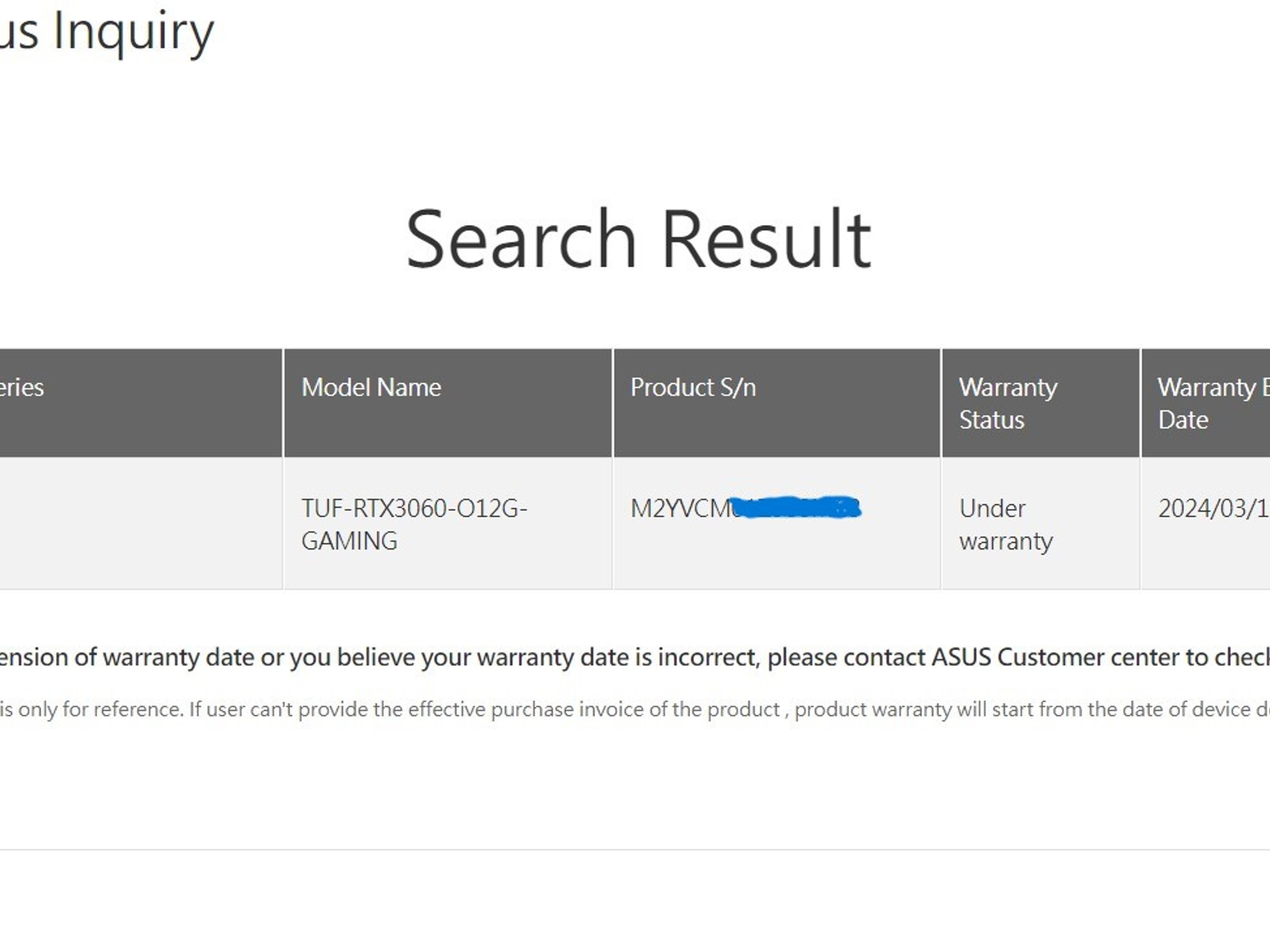Image resolution: width=1270 pixels, height=952 pixels.
Task: Click the Product S/n column header
Action: [776, 403]
